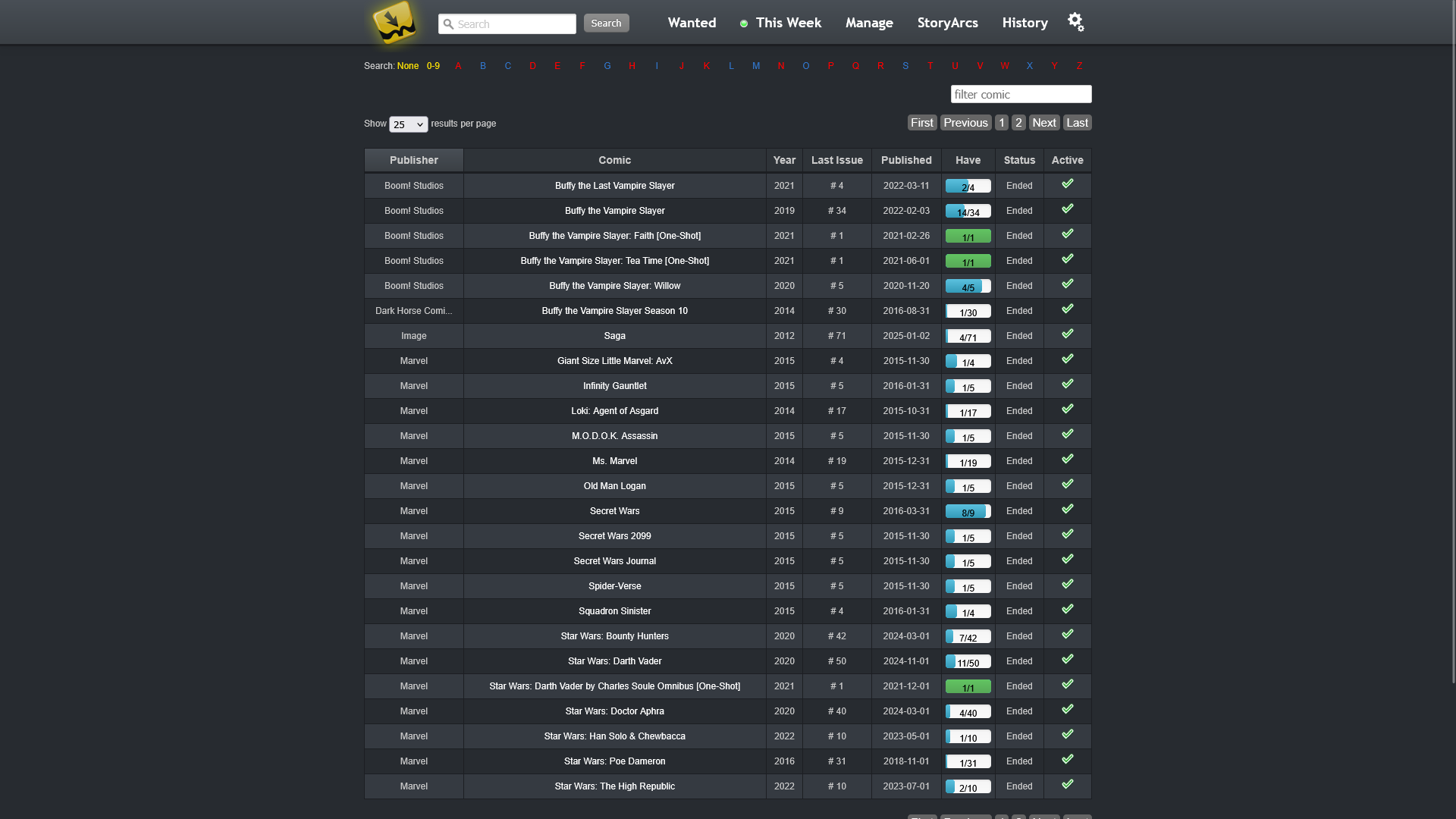Sort by Status column header
1456x819 pixels.
click(1019, 160)
